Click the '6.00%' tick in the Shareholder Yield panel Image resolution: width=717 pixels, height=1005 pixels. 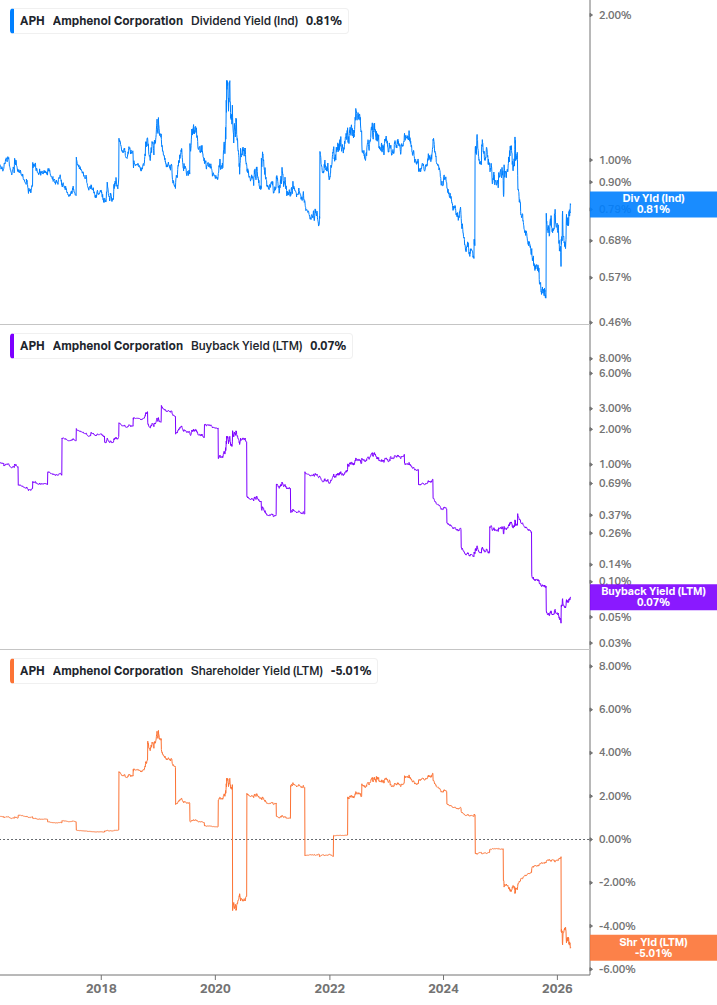(x=615, y=710)
